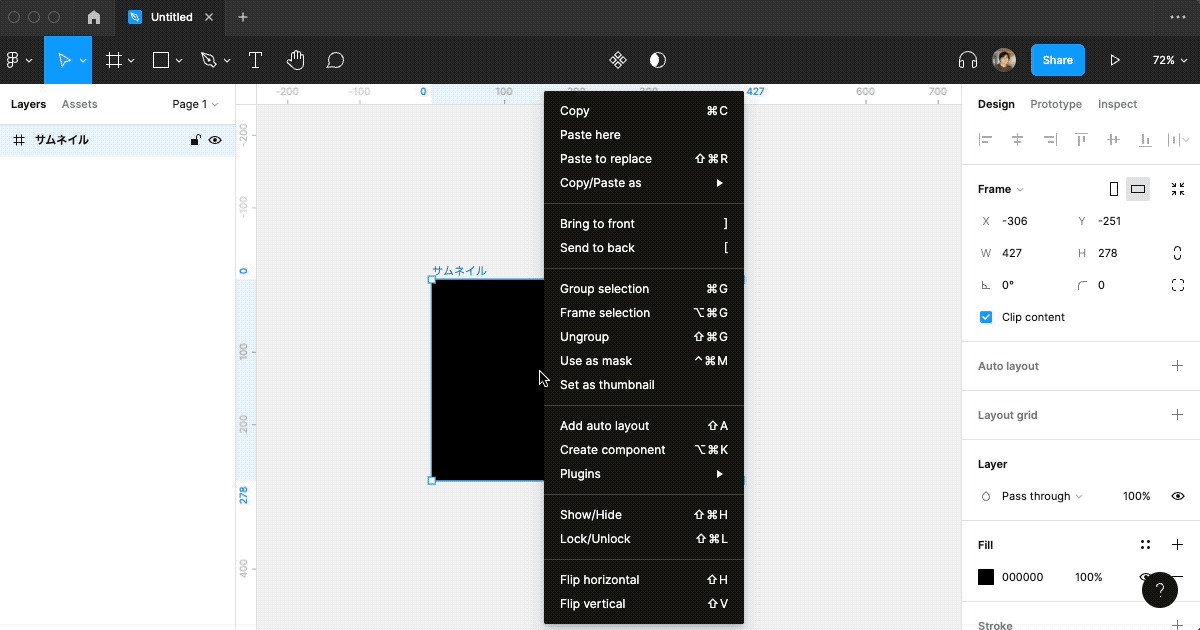
Task: Click independent corners icon
Action: pyautogui.click(x=1178, y=285)
